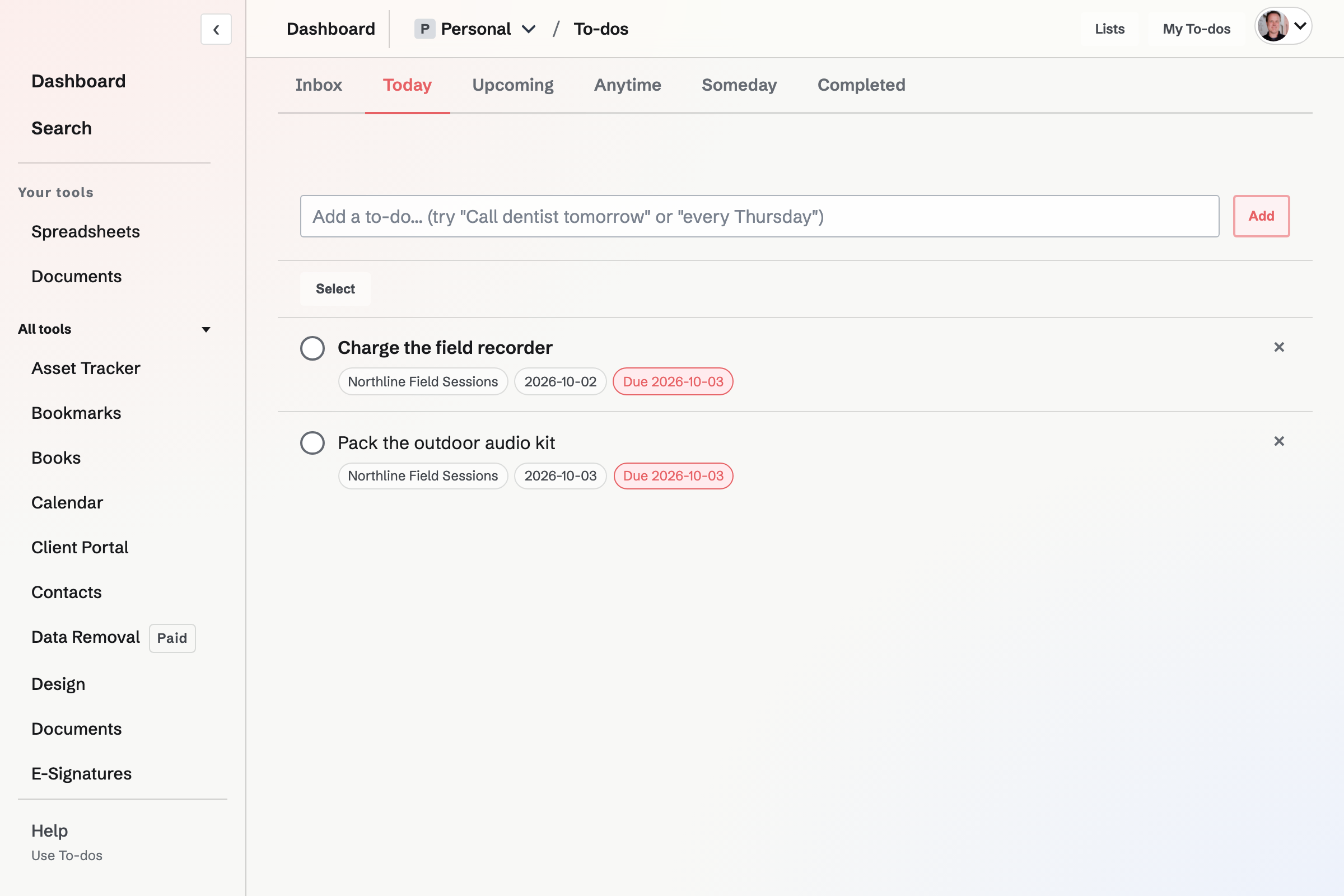The width and height of the screenshot is (1344, 896).
Task: Open Lists in the top bar
Action: click(1110, 29)
